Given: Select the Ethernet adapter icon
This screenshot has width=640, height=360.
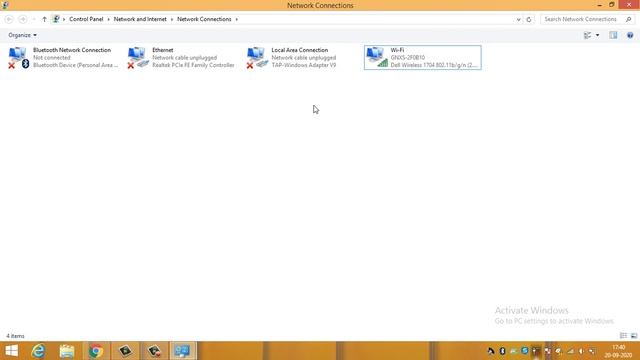Looking at the screenshot, I should [138, 58].
